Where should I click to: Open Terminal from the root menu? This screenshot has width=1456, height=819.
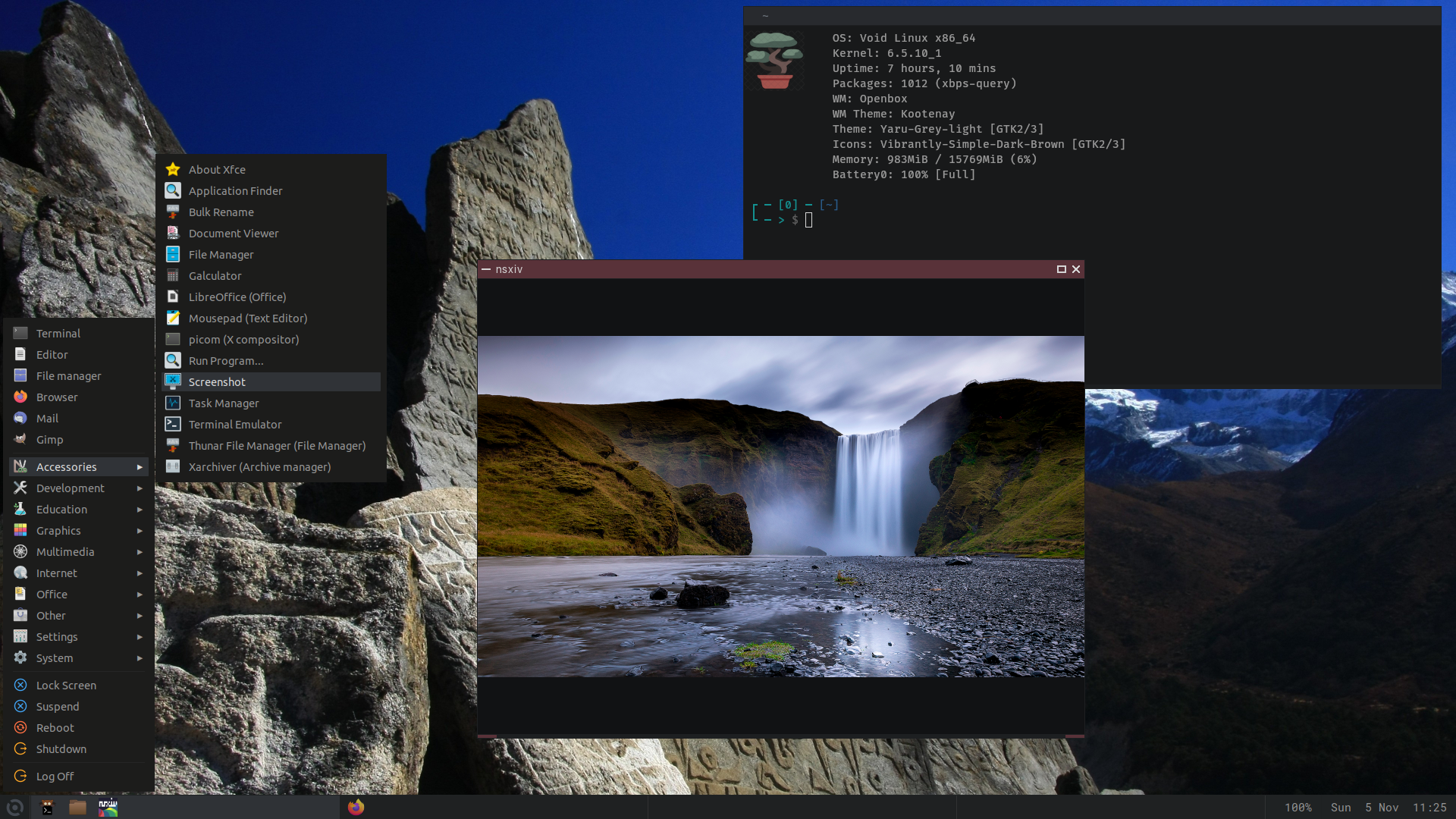[x=79, y=334]
